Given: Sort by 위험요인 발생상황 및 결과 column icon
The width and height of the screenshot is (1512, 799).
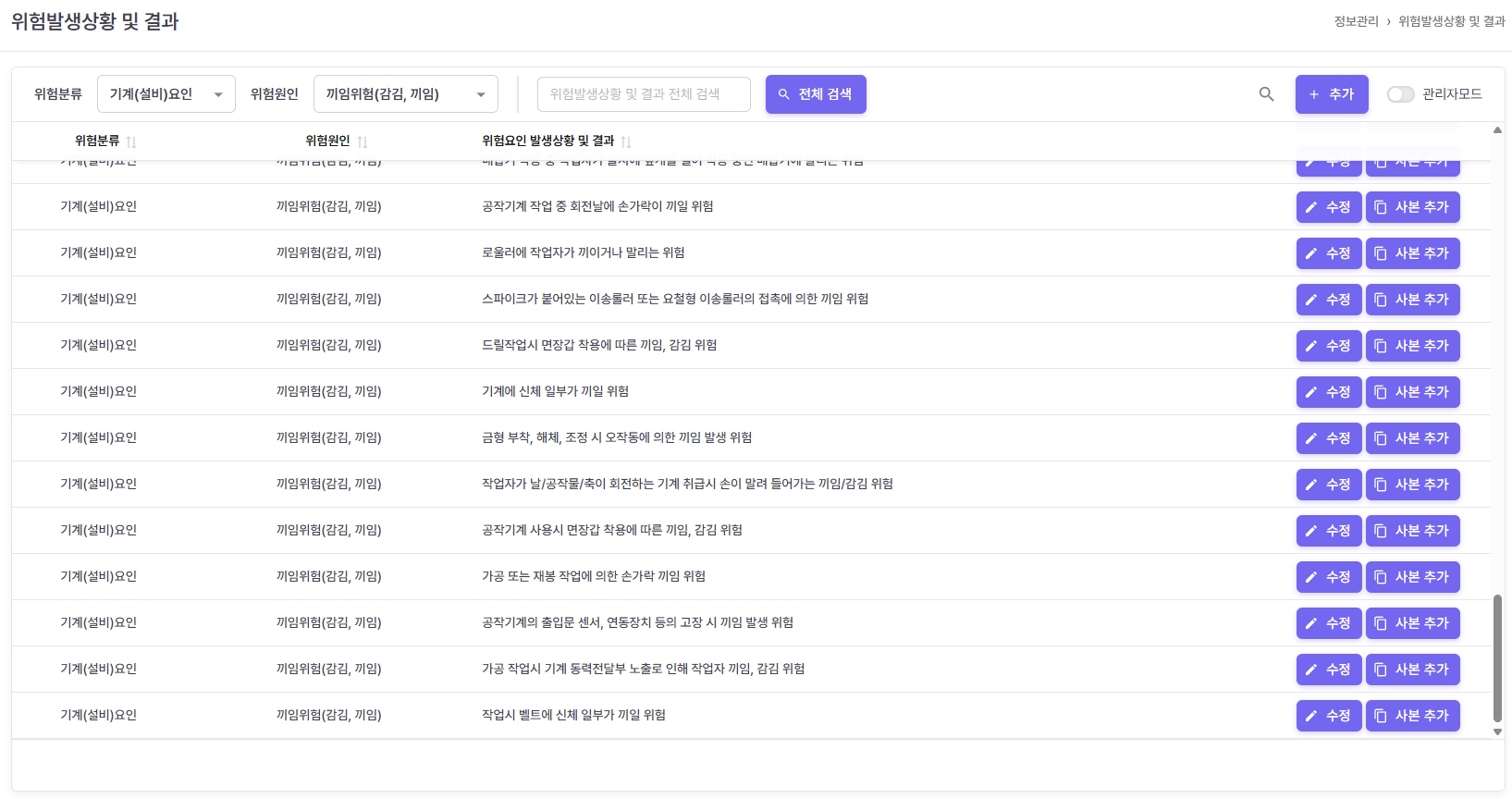Looking at the screenshot, I should 626,141.
